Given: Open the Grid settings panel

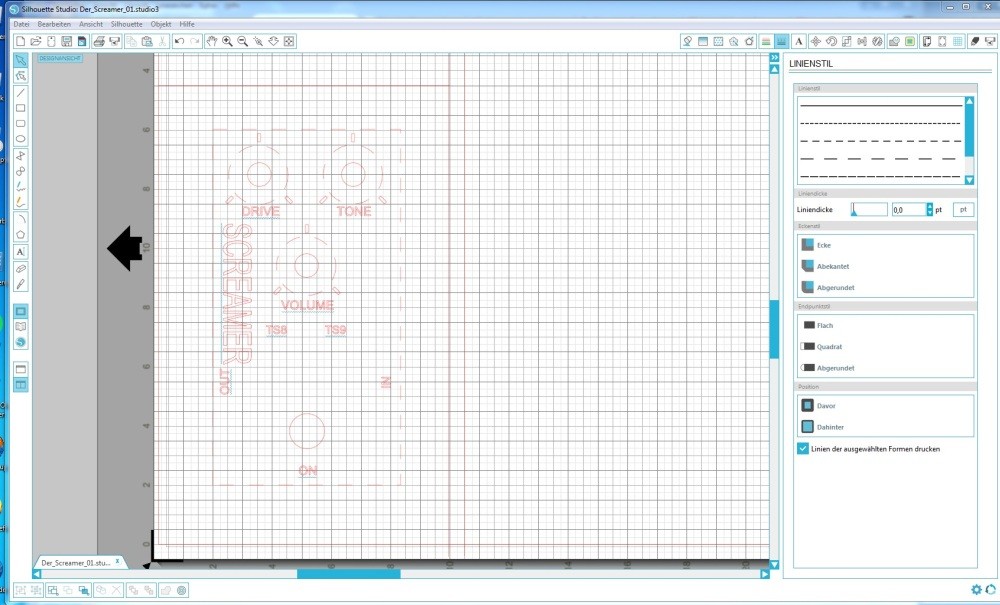Looking at the screenshot, I should [958, 41].
